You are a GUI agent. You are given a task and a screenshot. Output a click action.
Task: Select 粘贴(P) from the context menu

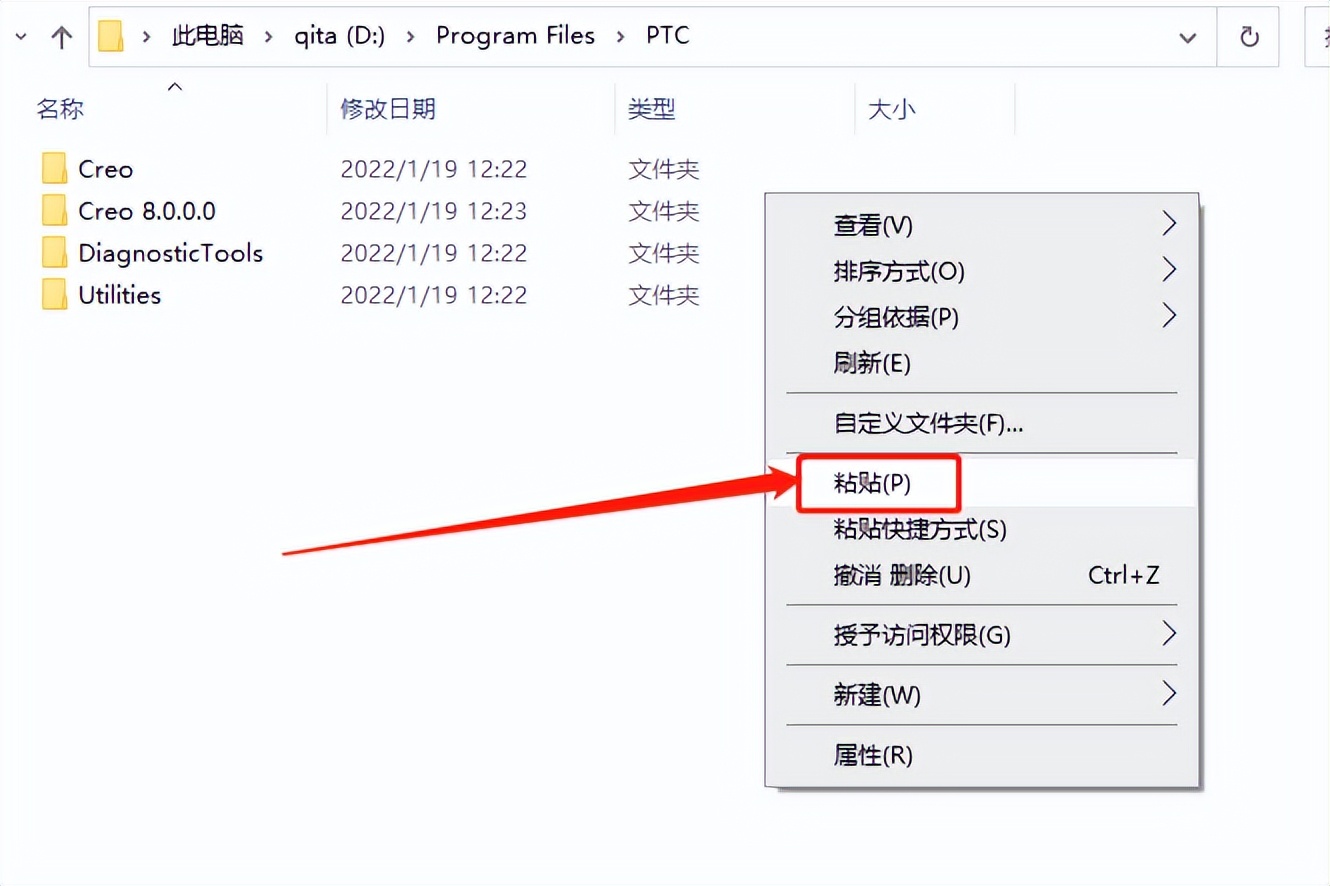tap(877, 483)
